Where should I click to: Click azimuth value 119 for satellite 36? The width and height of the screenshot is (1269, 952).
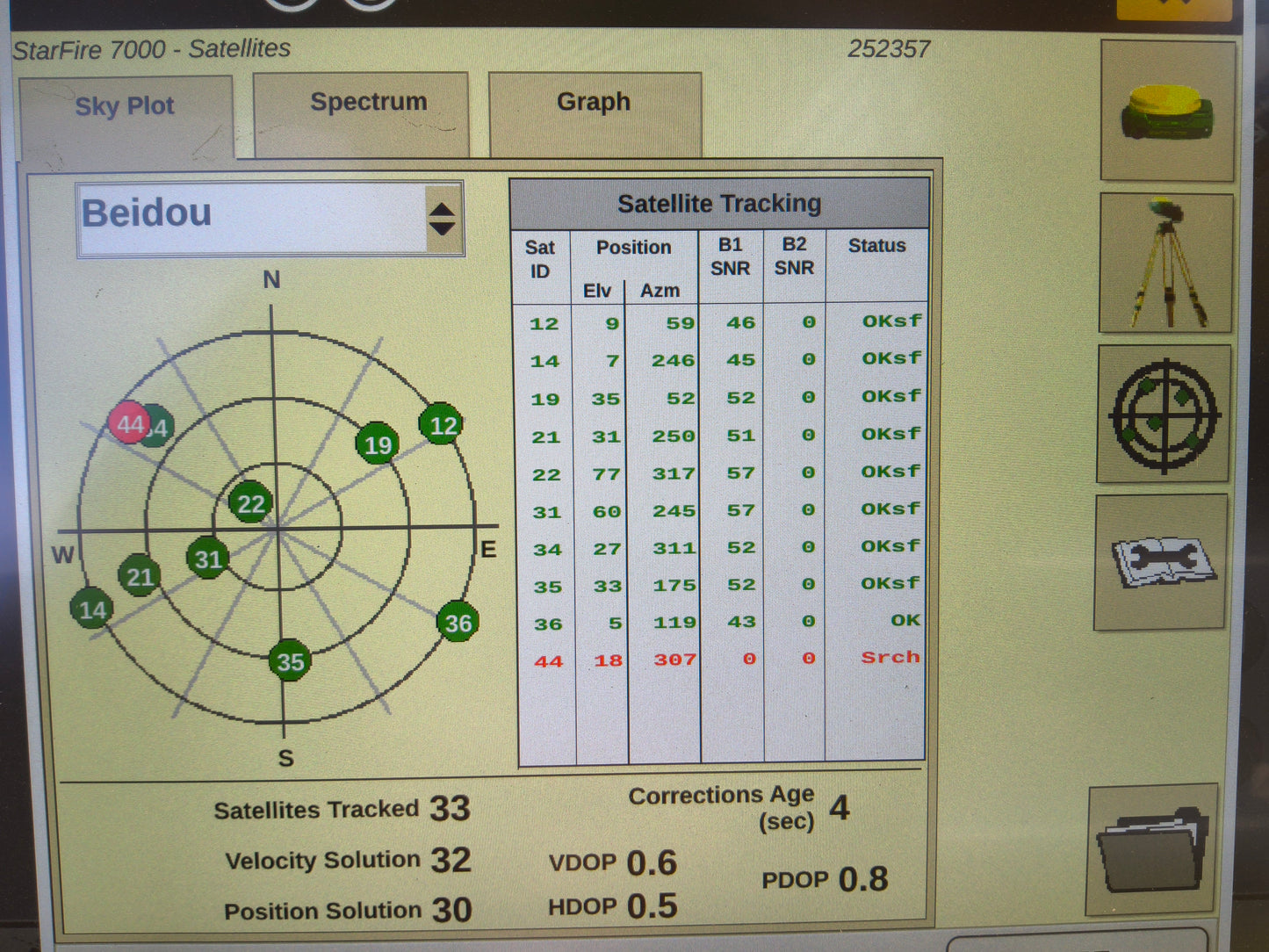pos(674,622)
